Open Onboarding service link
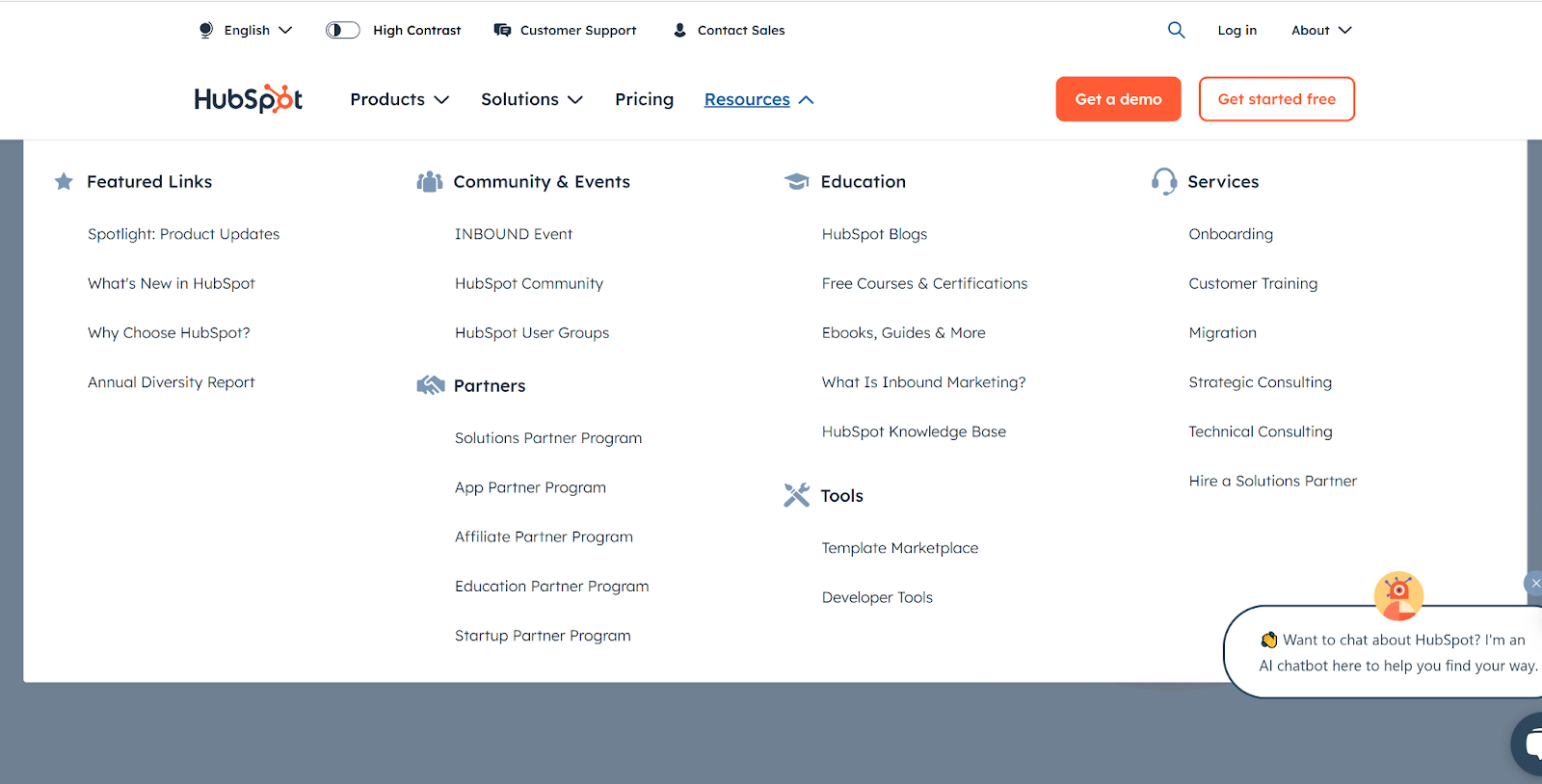Image resolution: width=1542 pixels, height=784 pixels. point(1231,234)
